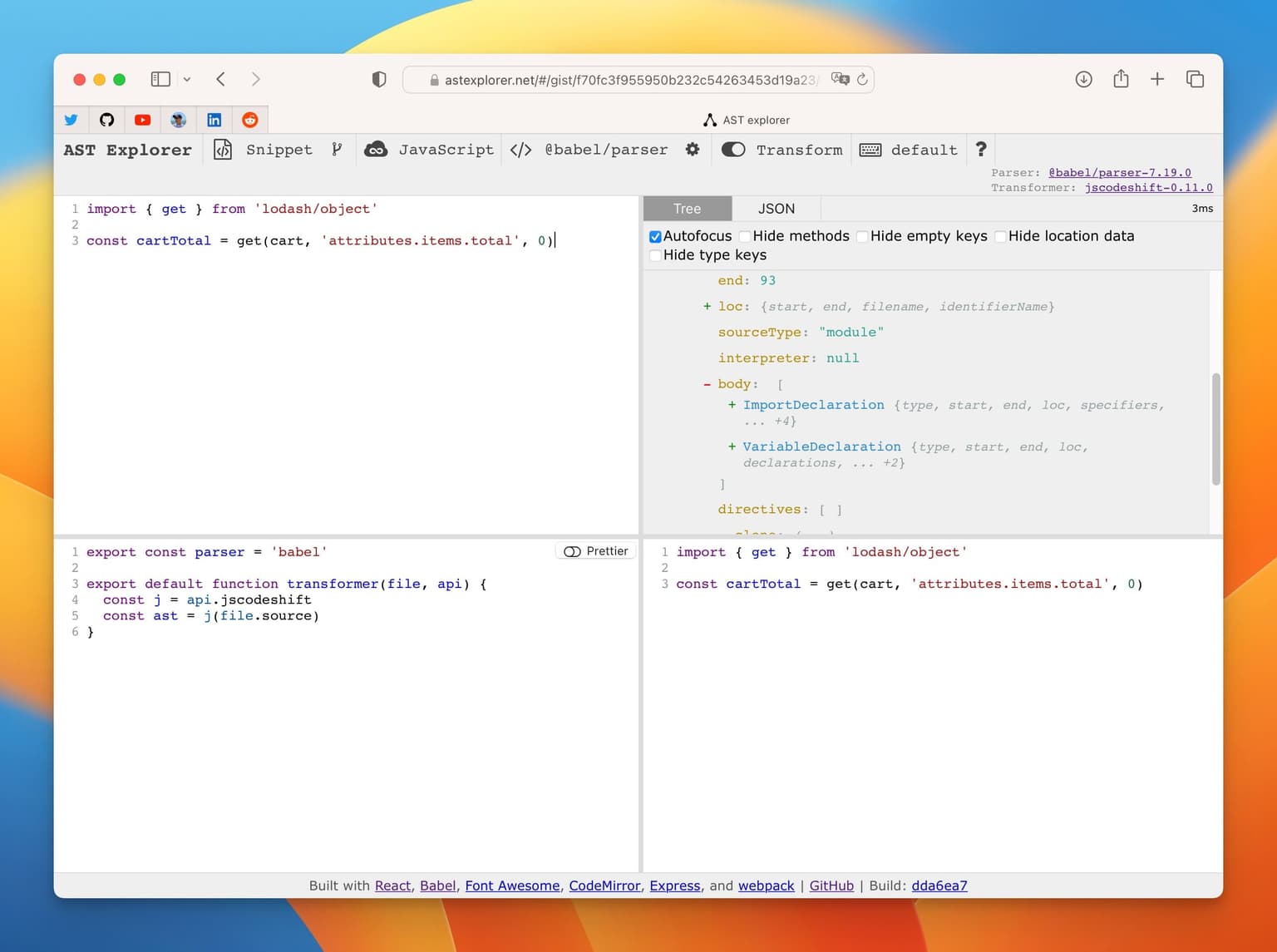Expand the VariableDeclaration node

[732, 446]
